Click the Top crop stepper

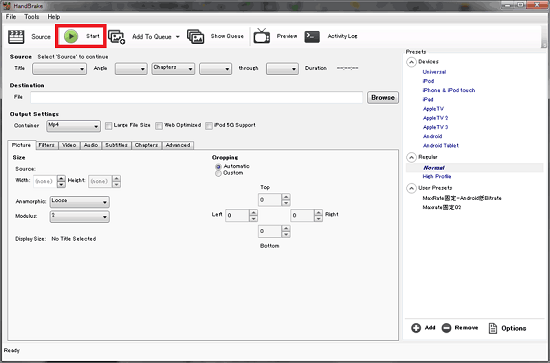point(286,200)
